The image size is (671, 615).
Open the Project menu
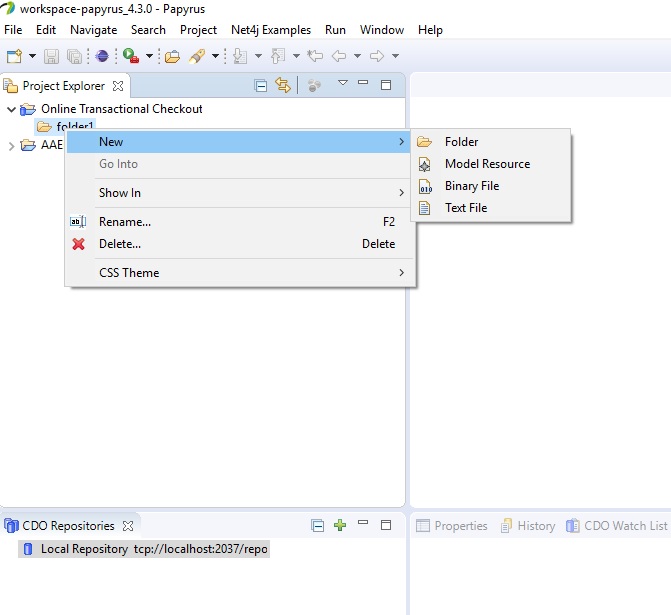coord(198,30)
